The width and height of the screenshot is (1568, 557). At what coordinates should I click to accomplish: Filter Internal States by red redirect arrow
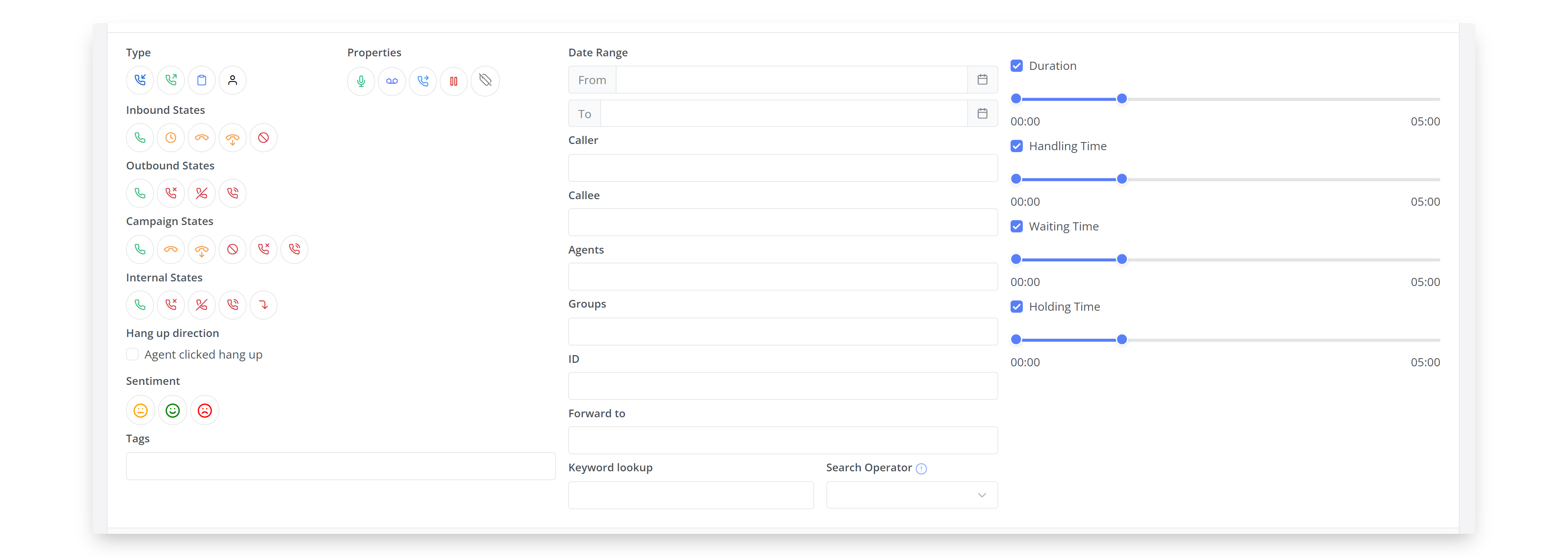(x=264, y=305)
